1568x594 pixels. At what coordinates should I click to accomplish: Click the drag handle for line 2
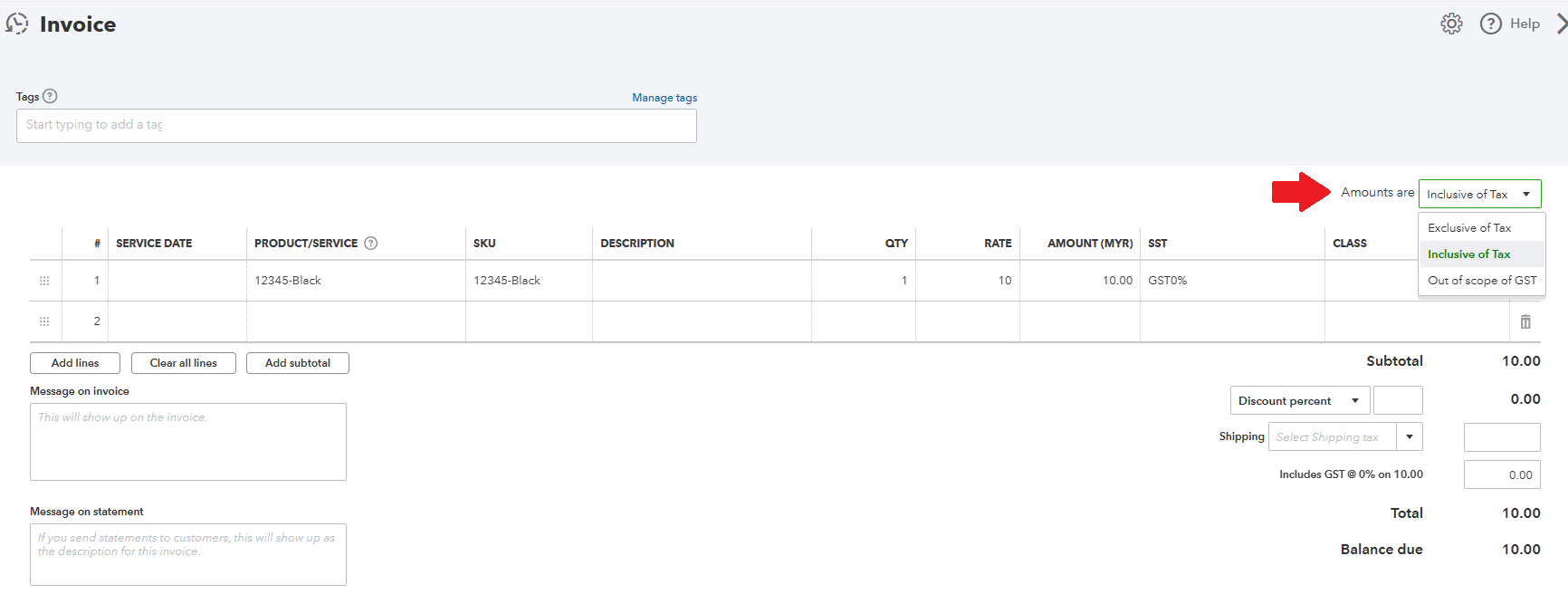pyautogui.click(x=44, y=321)
